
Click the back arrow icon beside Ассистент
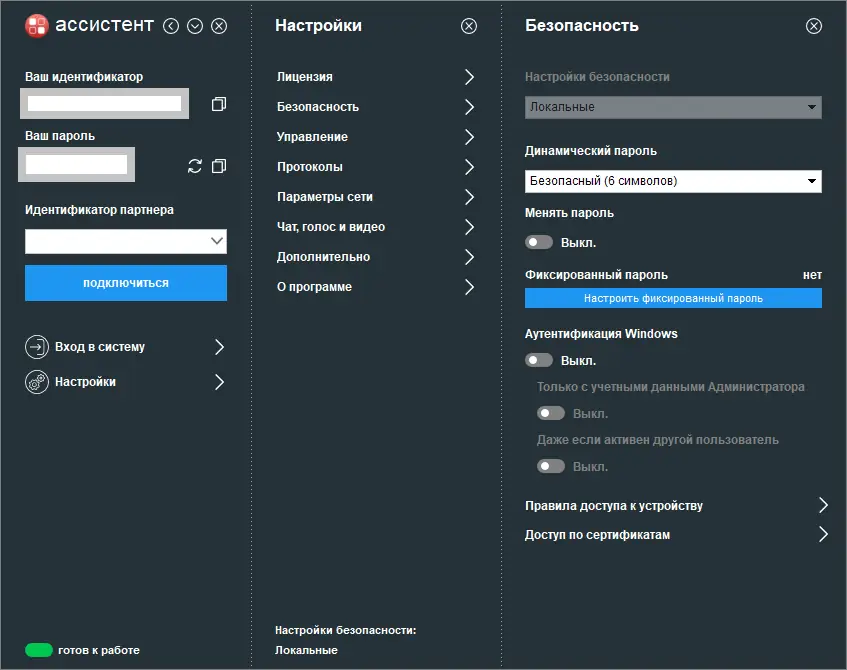pos(171,27)
